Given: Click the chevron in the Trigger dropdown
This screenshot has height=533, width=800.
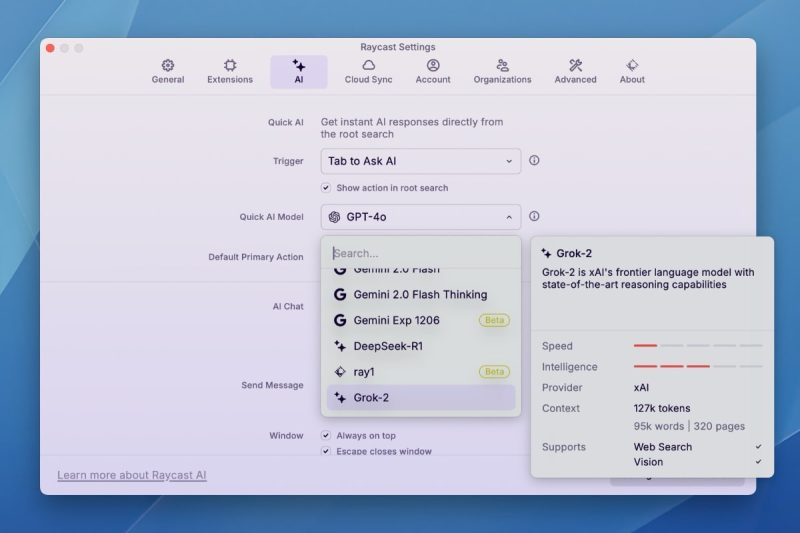Looking at the screenshot, I should click(x=509, y=161).
